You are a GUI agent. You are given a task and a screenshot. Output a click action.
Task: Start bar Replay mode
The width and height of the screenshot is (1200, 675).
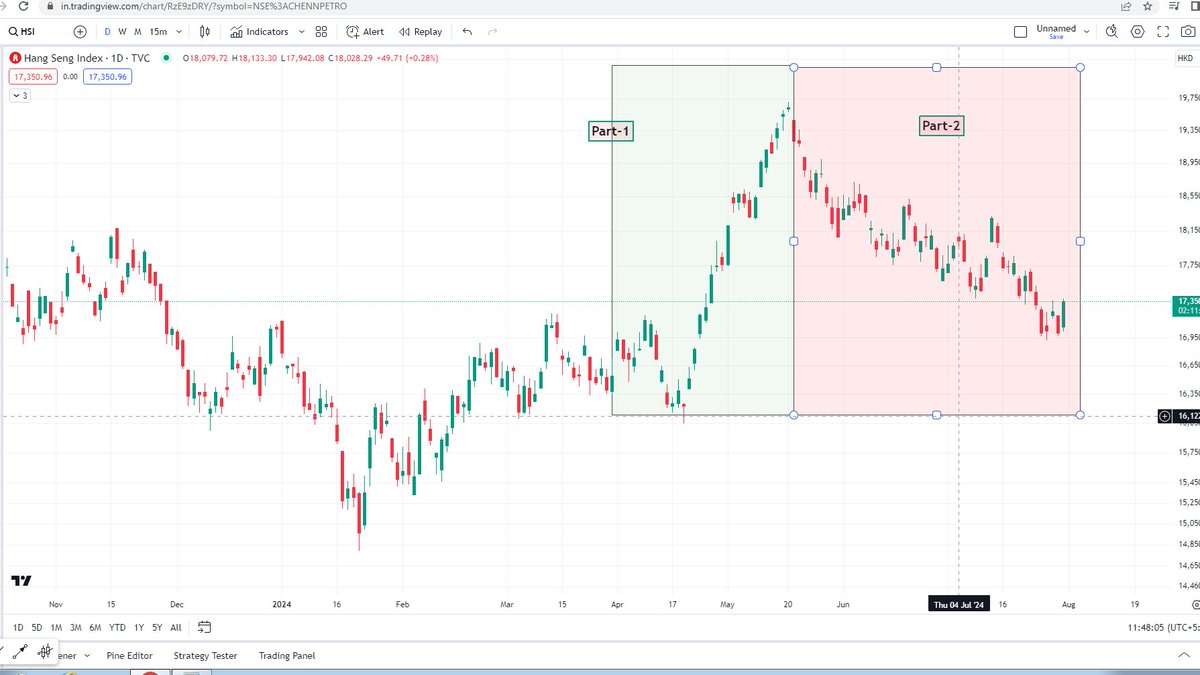[420, 31]
